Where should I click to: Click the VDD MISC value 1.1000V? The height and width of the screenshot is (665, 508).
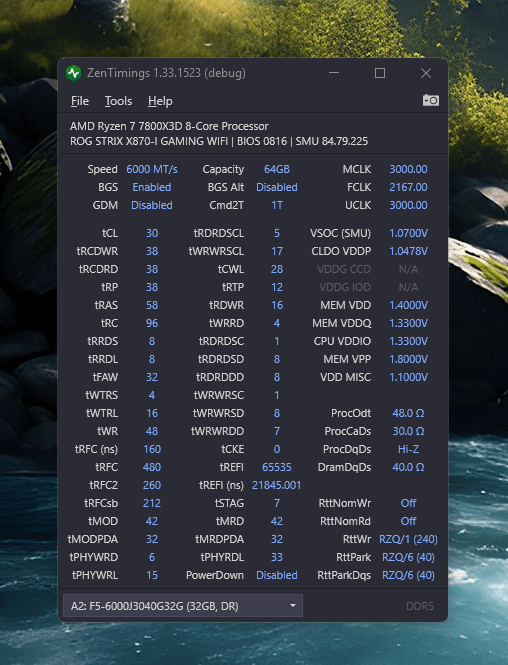click(408, 377)
